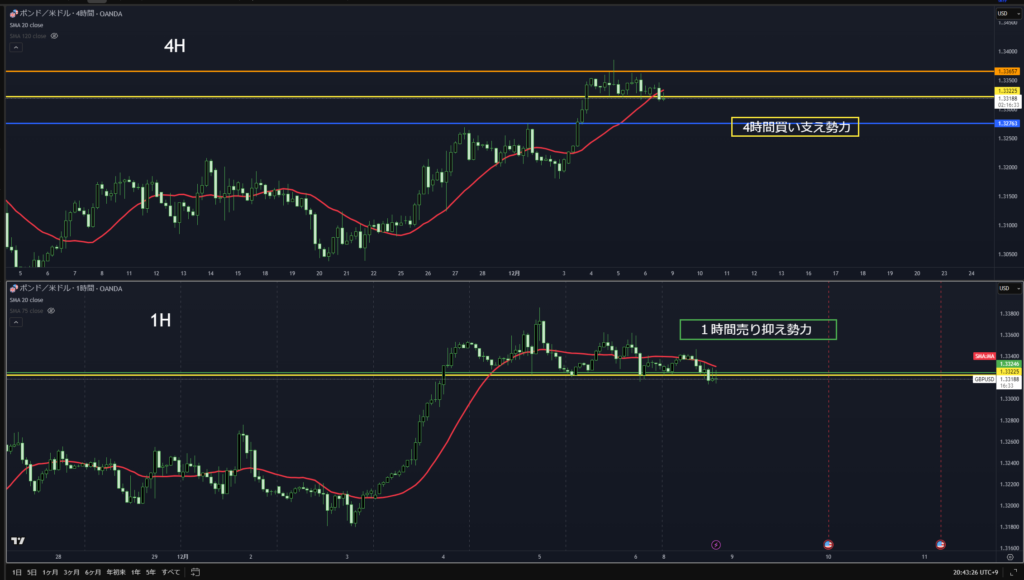Select the 3ヶ月 date range

pos(71,572)
